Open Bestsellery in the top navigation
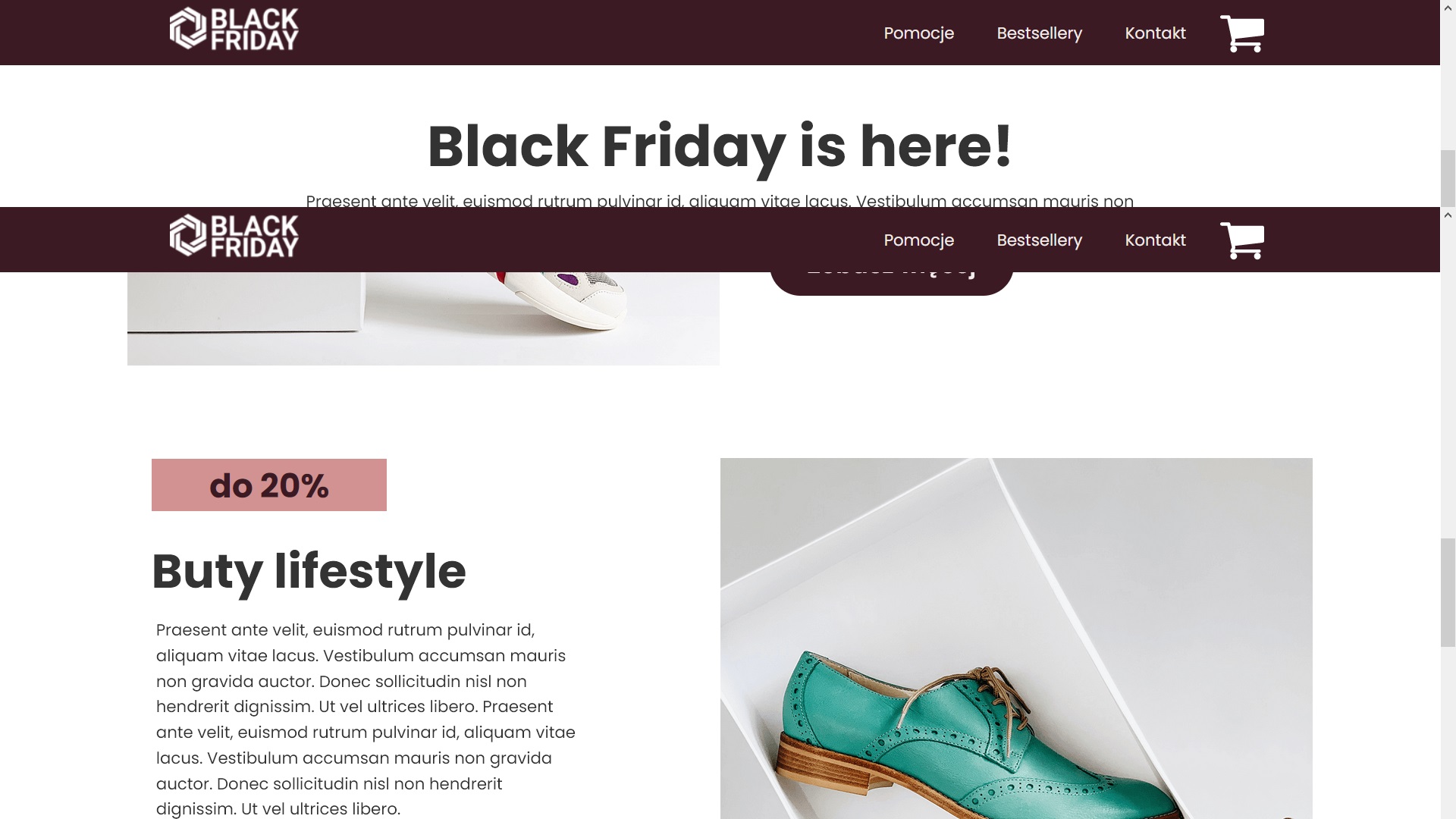1456x819 pixels. (x=1039, y=33)
